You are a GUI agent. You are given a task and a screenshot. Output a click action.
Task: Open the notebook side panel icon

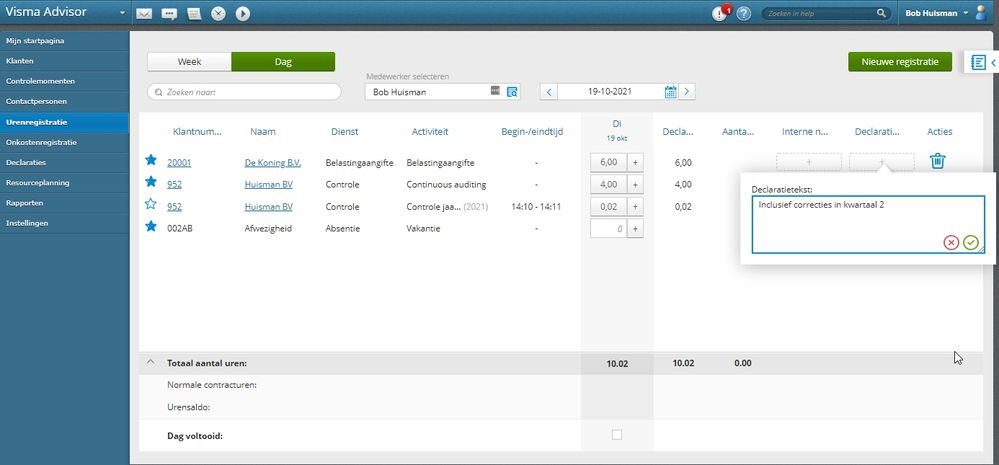[978, 62]
